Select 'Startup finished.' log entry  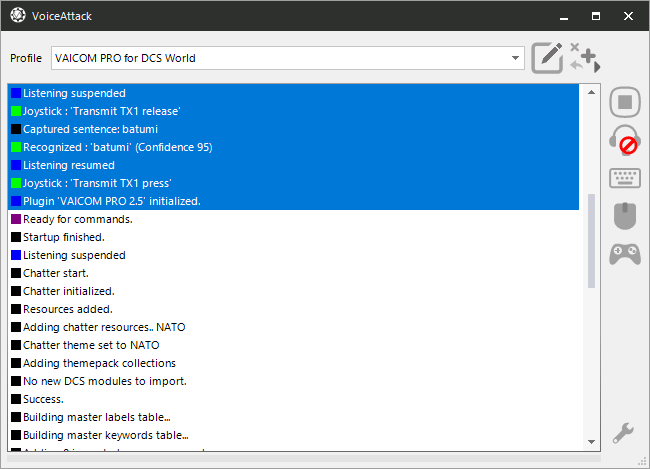pos(293,237)
